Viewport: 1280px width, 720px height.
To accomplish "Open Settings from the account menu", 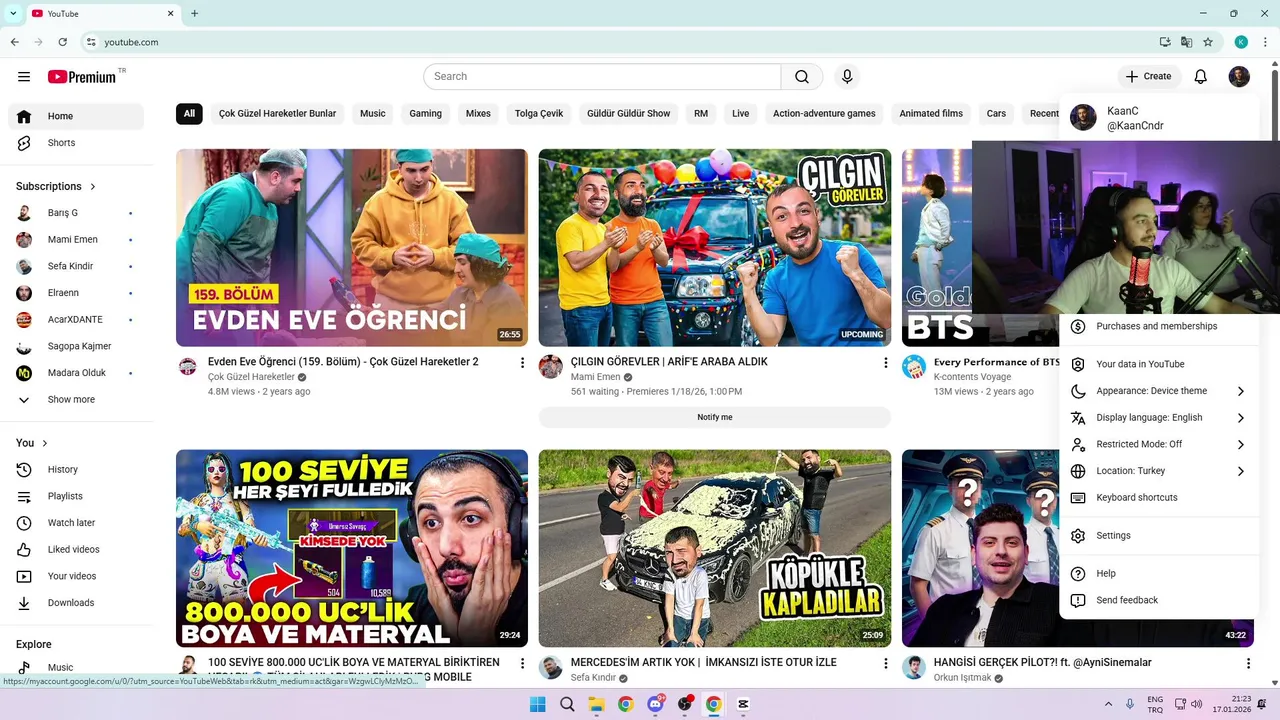I will coord(1159,536).
